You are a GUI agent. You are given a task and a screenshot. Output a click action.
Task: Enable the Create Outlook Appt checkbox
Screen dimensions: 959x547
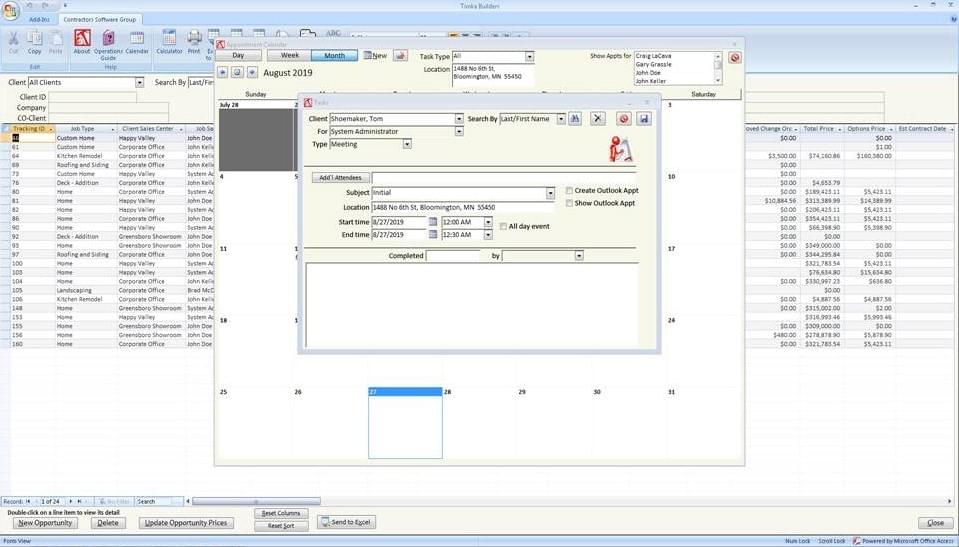[x=569, y=190]
